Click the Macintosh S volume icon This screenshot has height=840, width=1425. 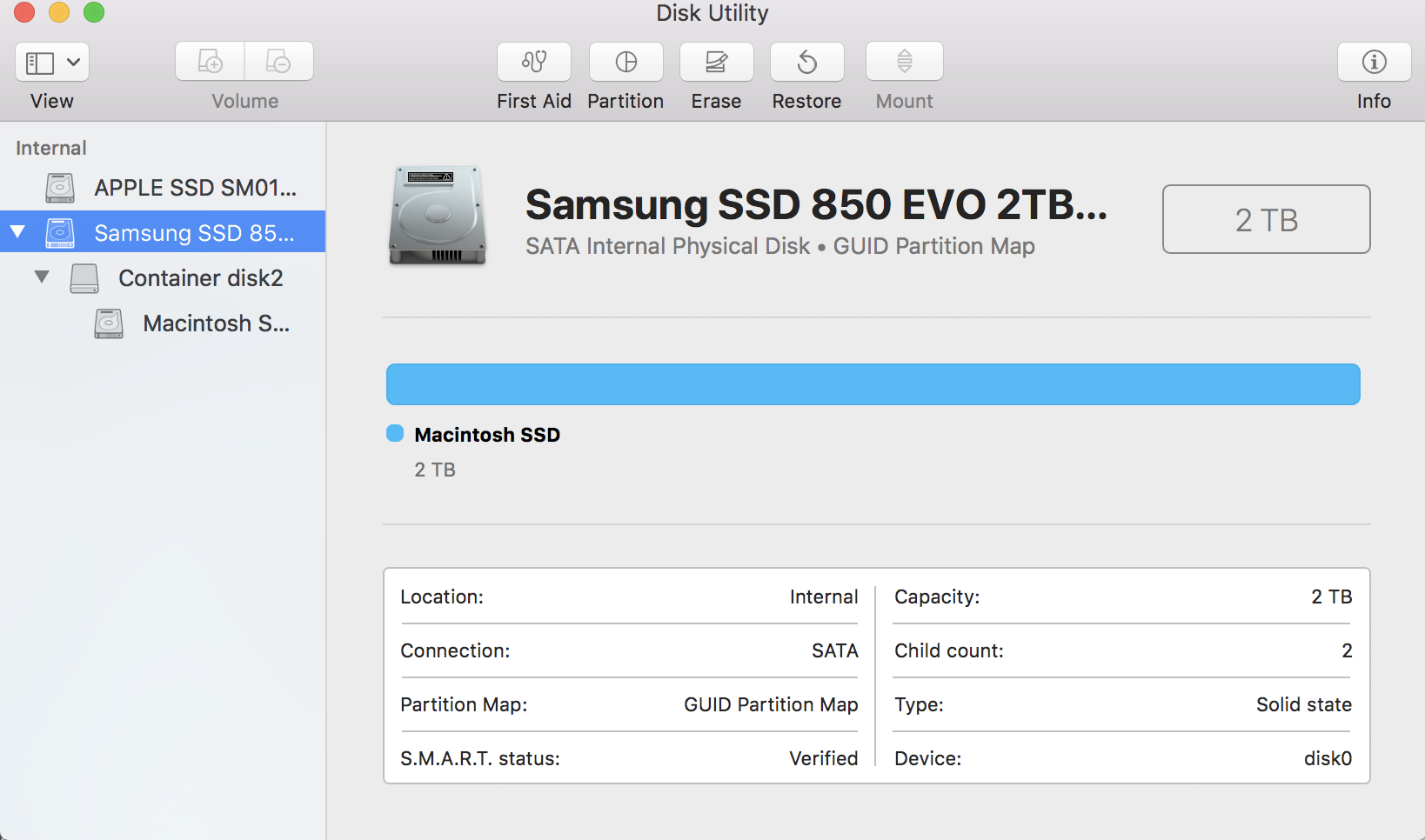click(109, 323)
